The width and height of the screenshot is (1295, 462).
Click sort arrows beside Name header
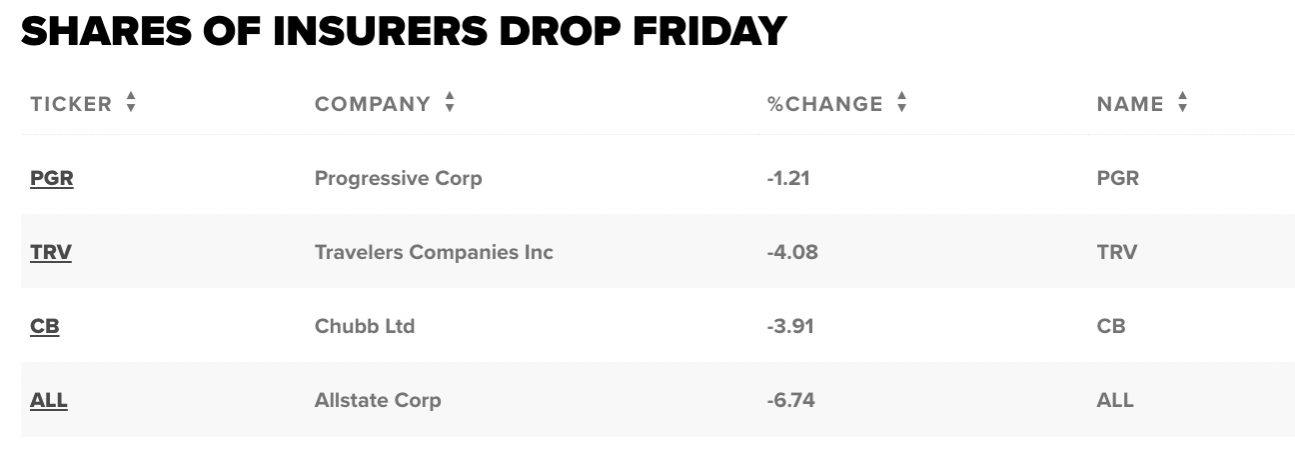[x=1183, y=103]
